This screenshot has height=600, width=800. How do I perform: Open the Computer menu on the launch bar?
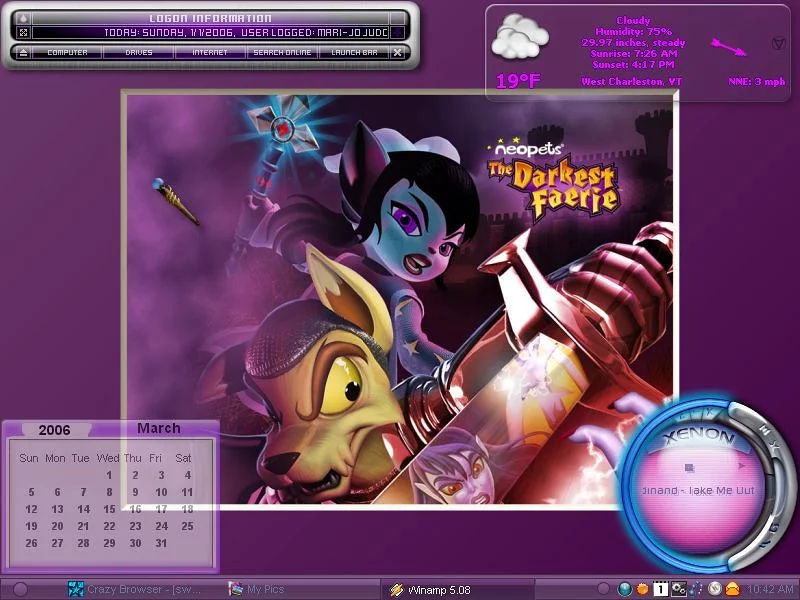tap(67, 52)
